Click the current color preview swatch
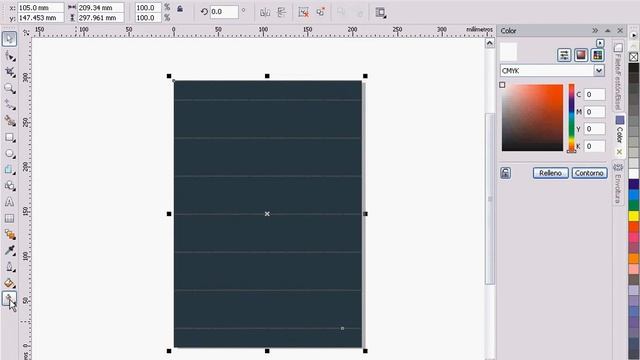Image resolution: width=640 pixels, height=360 pixels. pos(509,52)
